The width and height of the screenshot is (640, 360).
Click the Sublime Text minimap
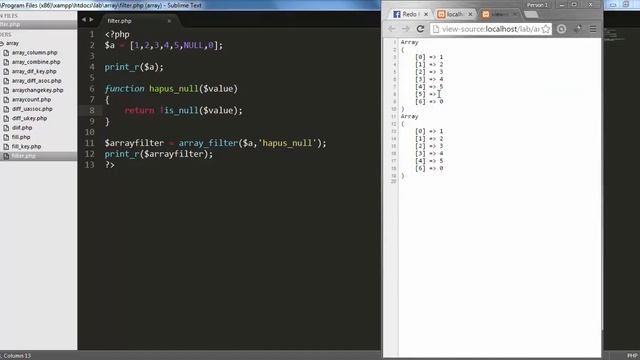pyautogui.click(x=615, y=35)
